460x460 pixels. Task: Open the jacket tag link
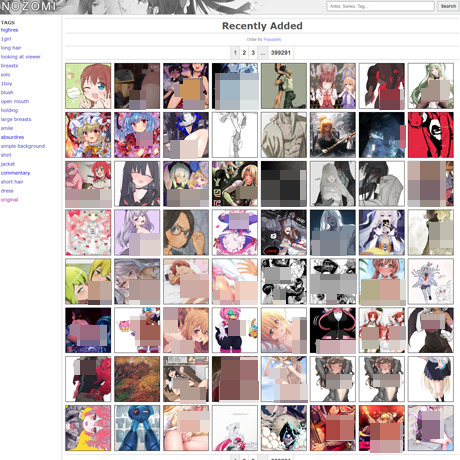(8, 164)
